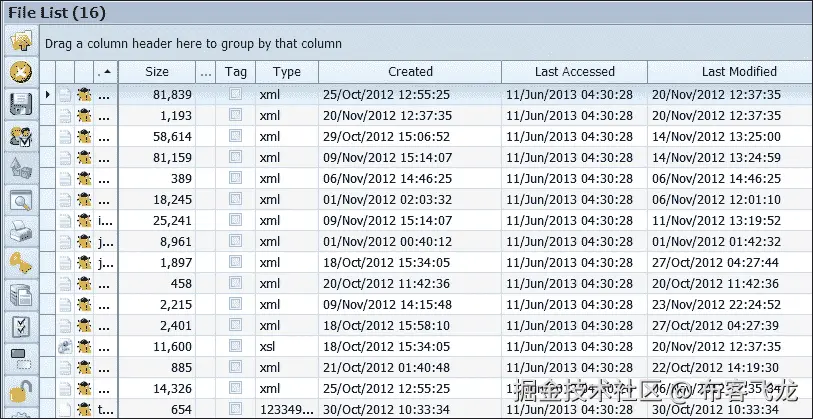The image size is (813, 419).
Task: Click the Type column header
Action: point(286,72)
